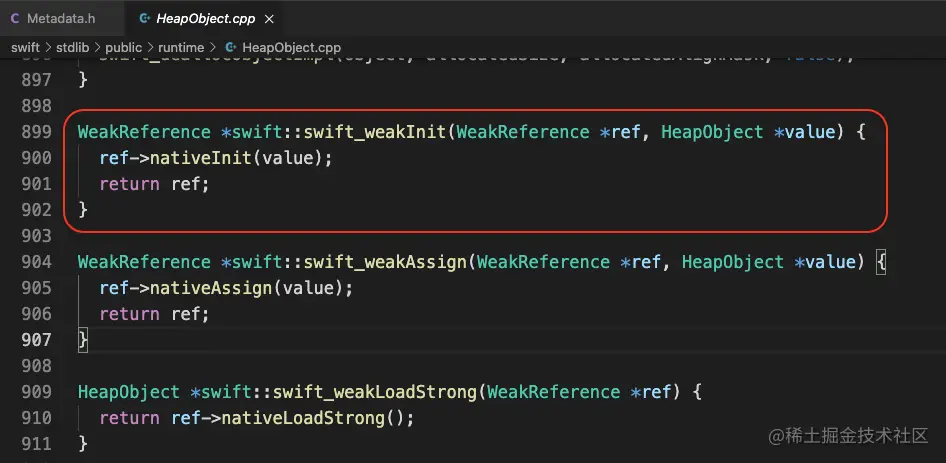The height and width of the screenshot is (463, 946).
Task: Click the HeapObject return type on line 909
Action: point(129,392)
